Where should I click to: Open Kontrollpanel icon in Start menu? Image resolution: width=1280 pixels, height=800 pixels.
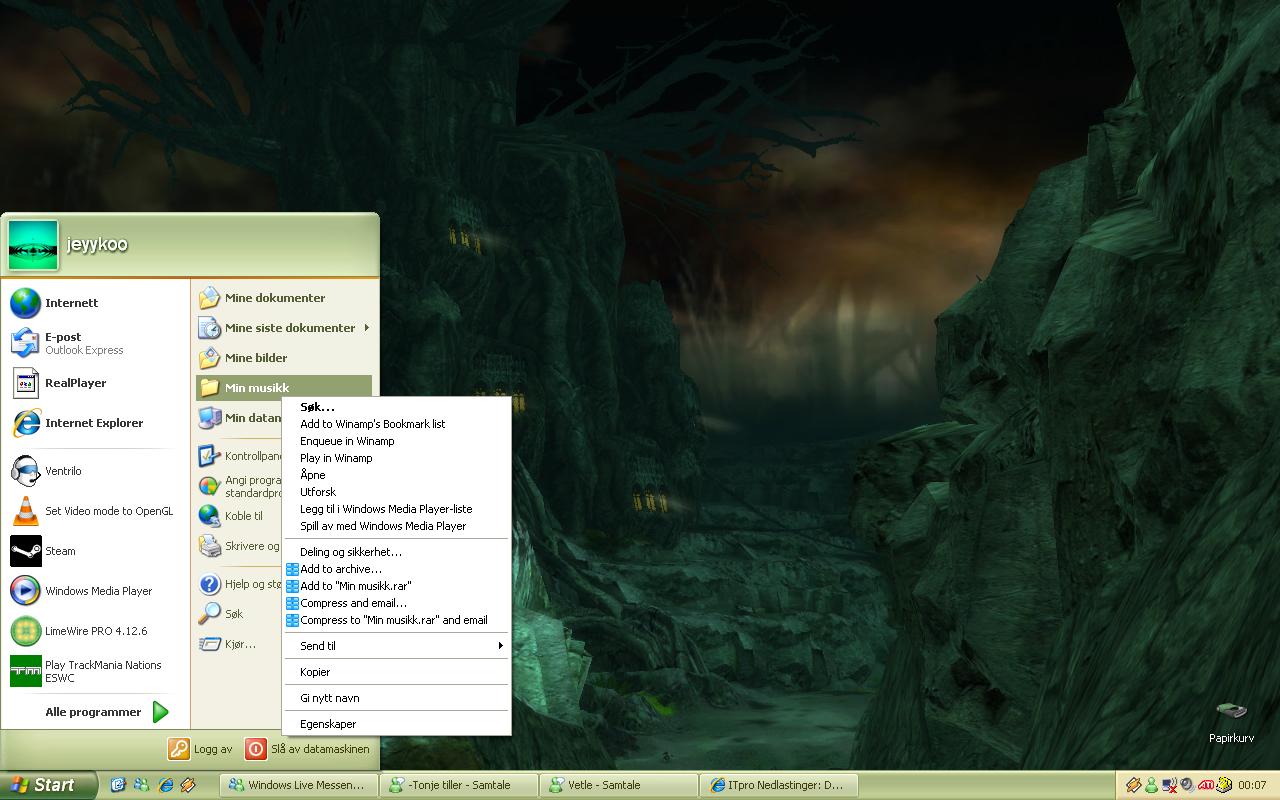tap(209, 456)
